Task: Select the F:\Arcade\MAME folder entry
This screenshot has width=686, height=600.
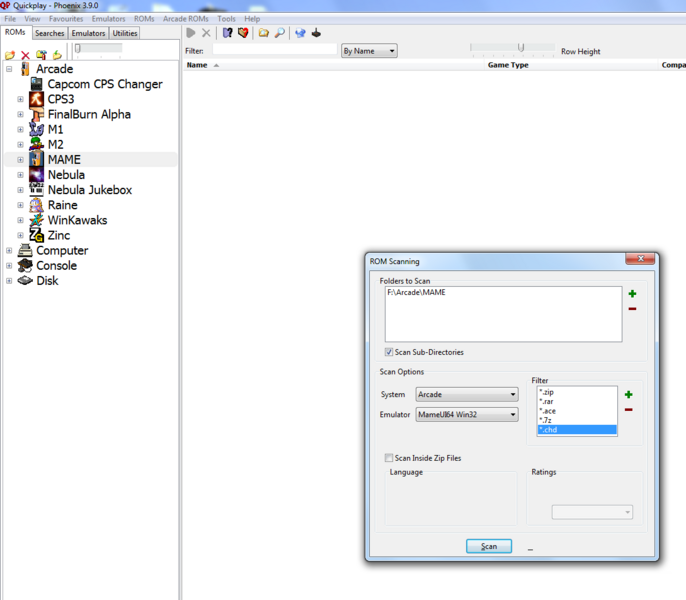Action: pos(416,292)
